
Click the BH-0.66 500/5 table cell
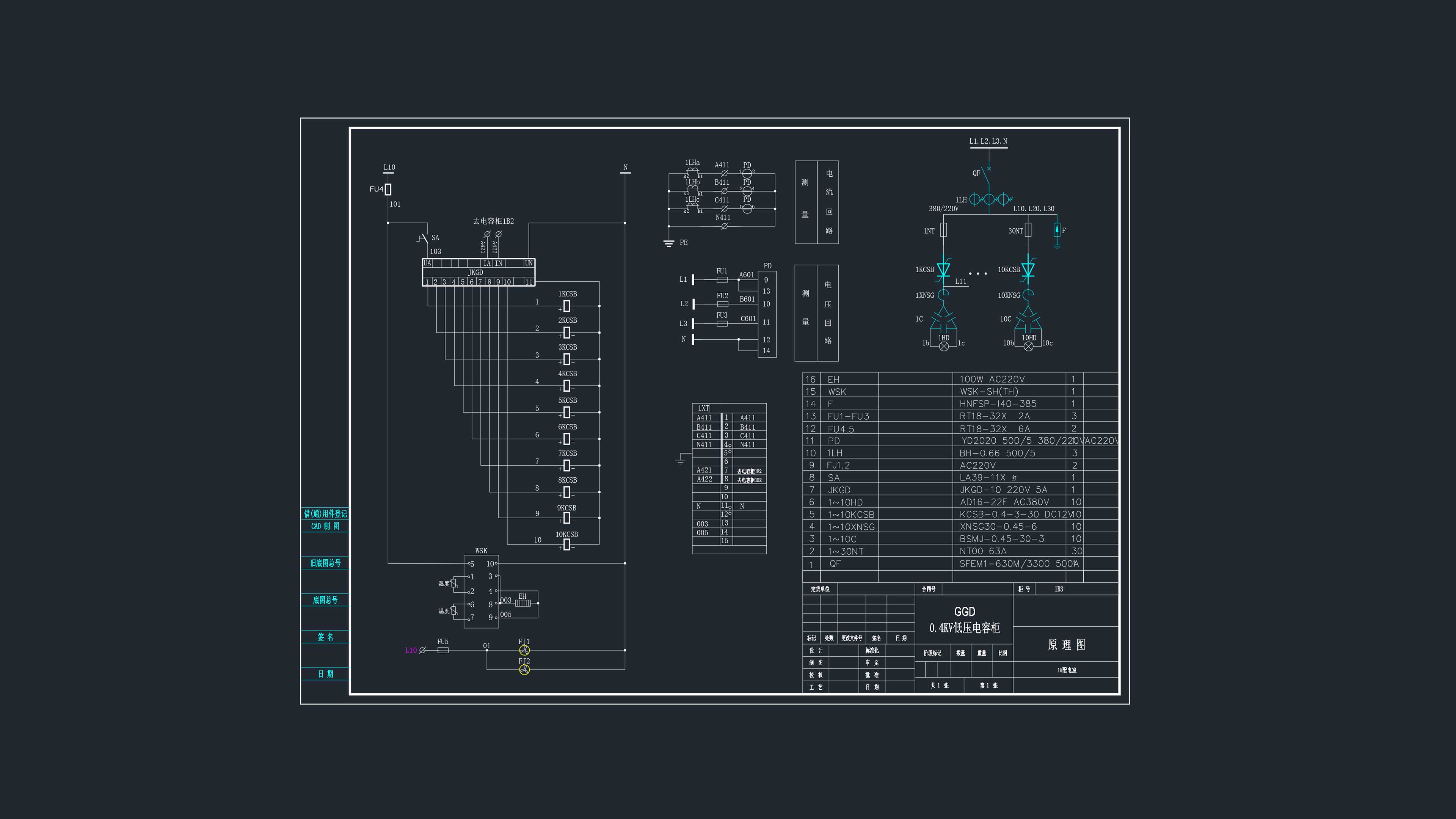[998, 453]
